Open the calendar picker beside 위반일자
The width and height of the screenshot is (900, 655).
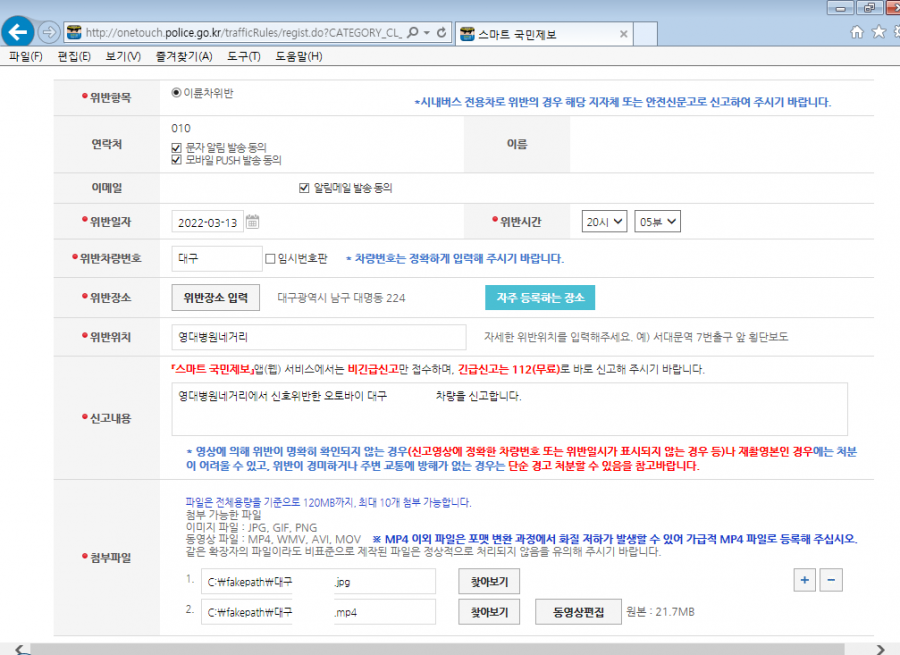253,222
